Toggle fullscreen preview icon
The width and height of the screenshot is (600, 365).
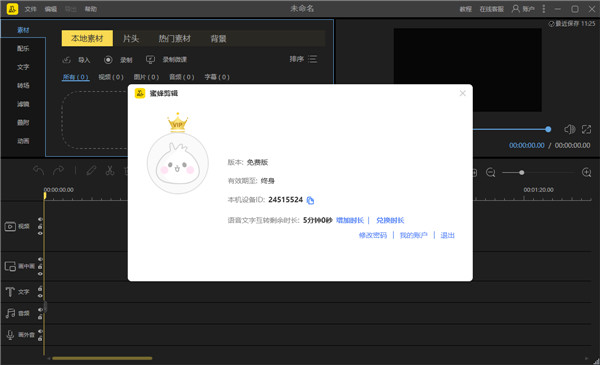pos(586,129)
